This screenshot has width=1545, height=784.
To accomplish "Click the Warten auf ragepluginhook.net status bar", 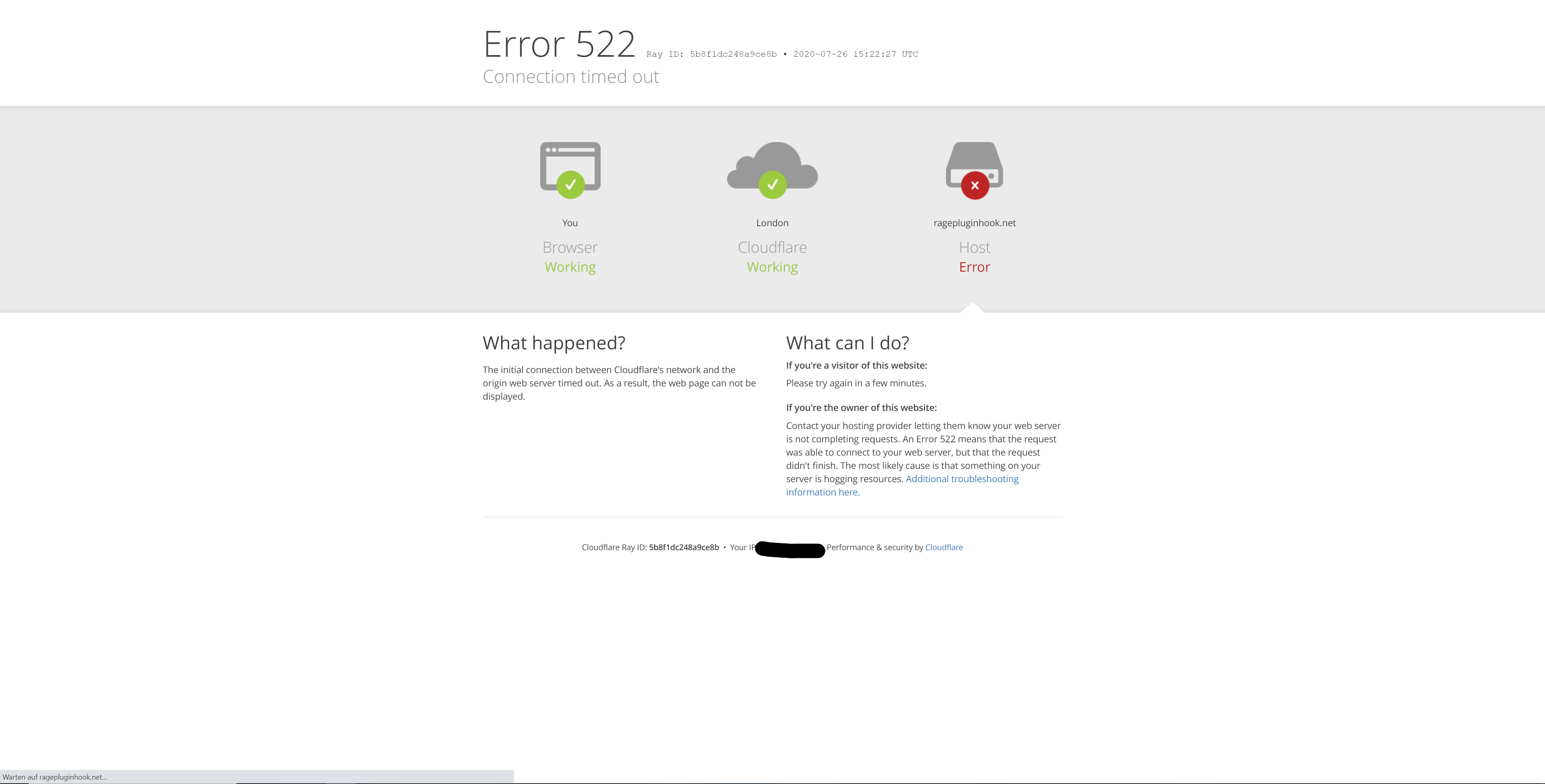I will [x=55, y=777].
